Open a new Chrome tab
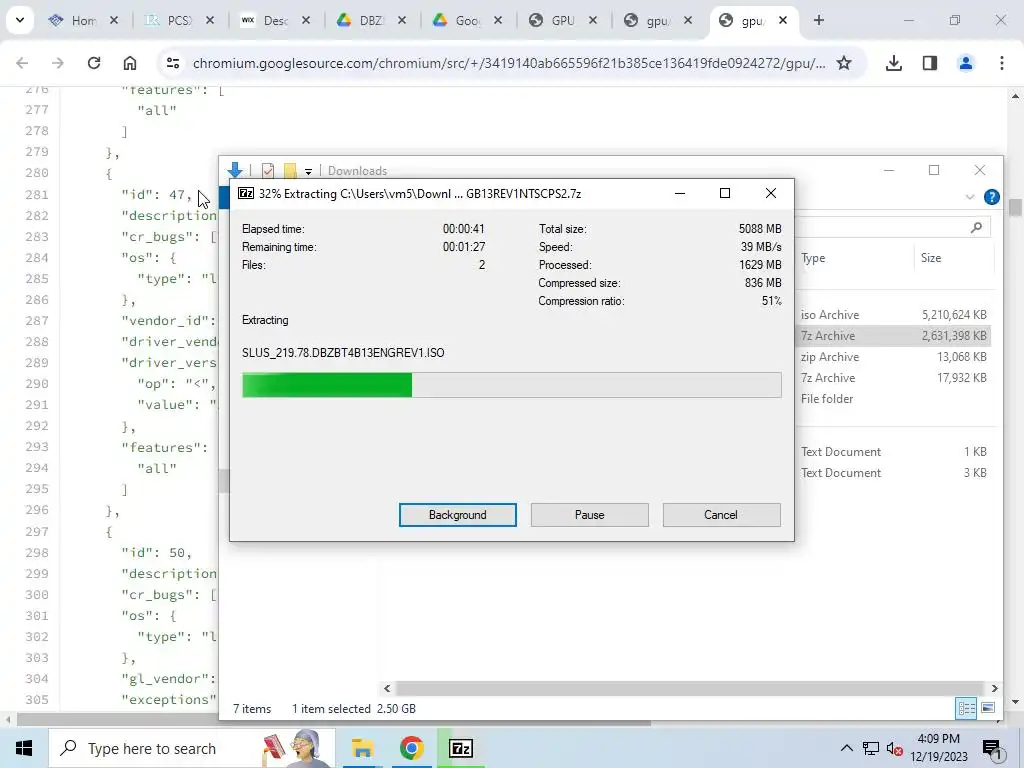 pos(819,21)
